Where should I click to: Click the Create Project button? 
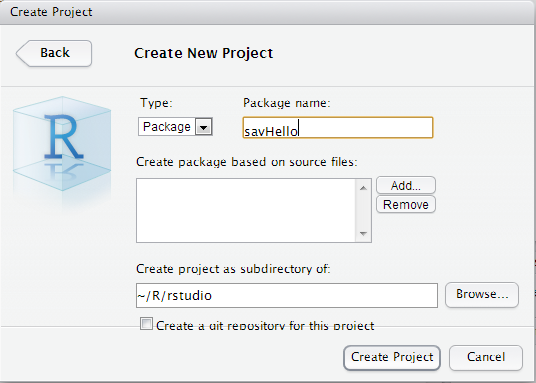[392, 358]
